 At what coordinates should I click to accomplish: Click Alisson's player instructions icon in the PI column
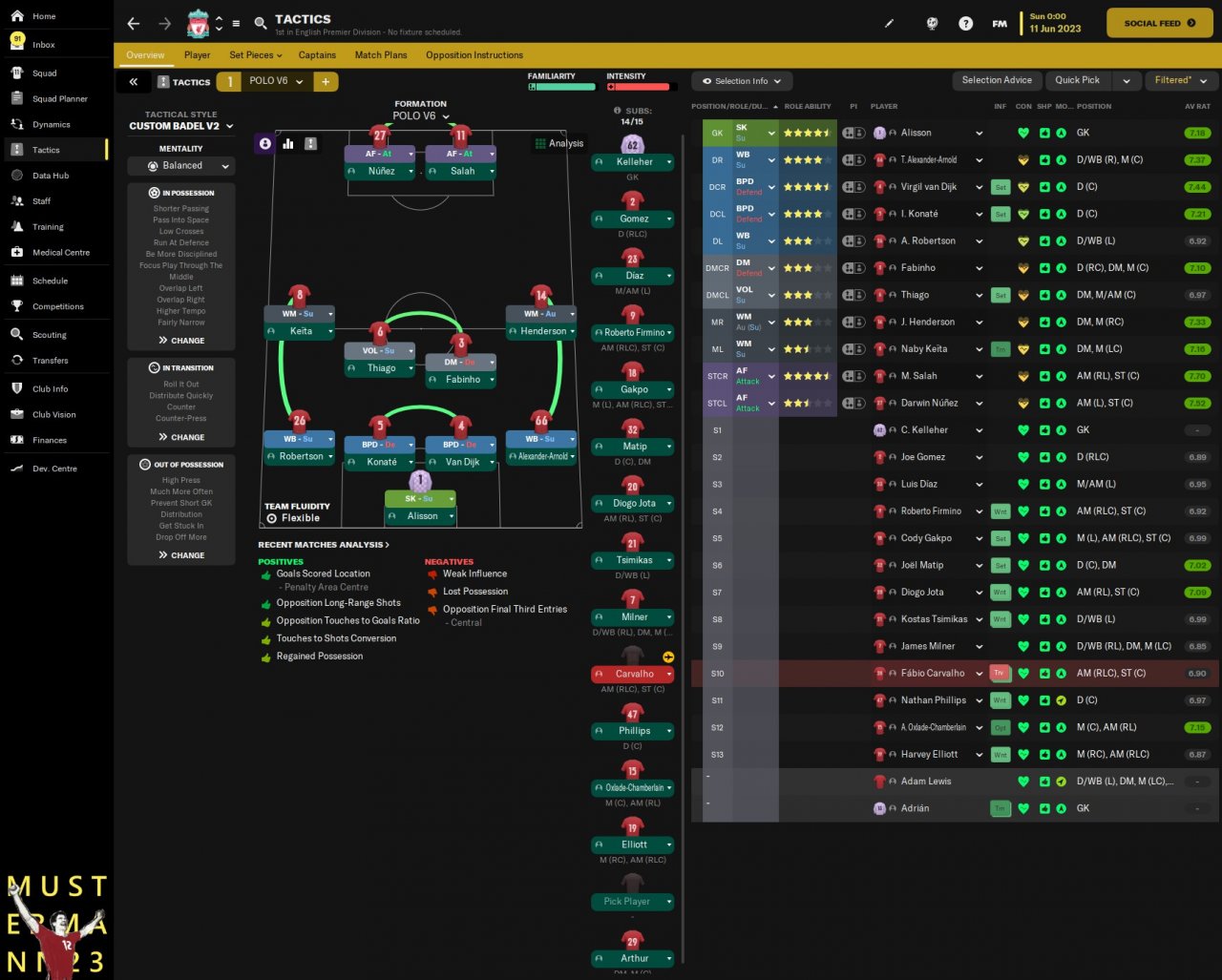(853, 134)
